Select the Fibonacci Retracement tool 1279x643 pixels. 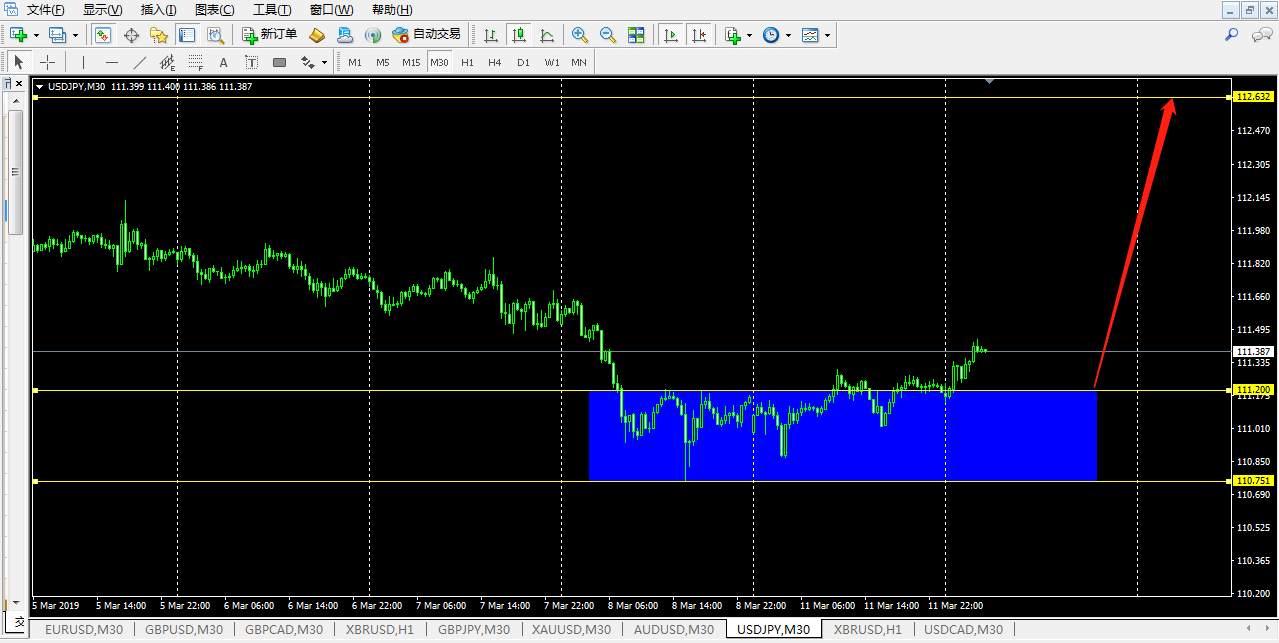click(195, 62)
